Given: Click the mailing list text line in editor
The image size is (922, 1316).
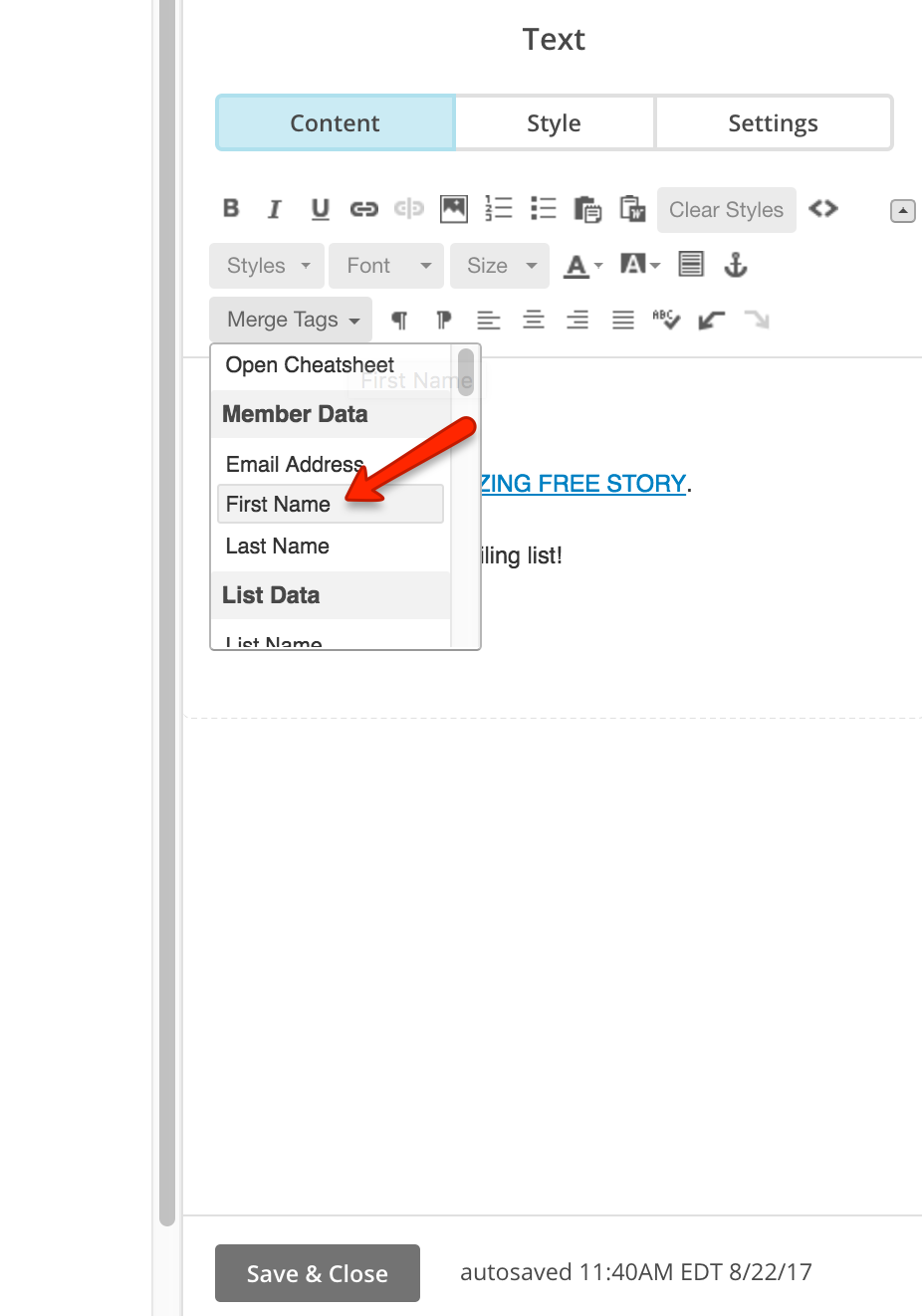Looking at the screenshot, I should pos(522,555).
